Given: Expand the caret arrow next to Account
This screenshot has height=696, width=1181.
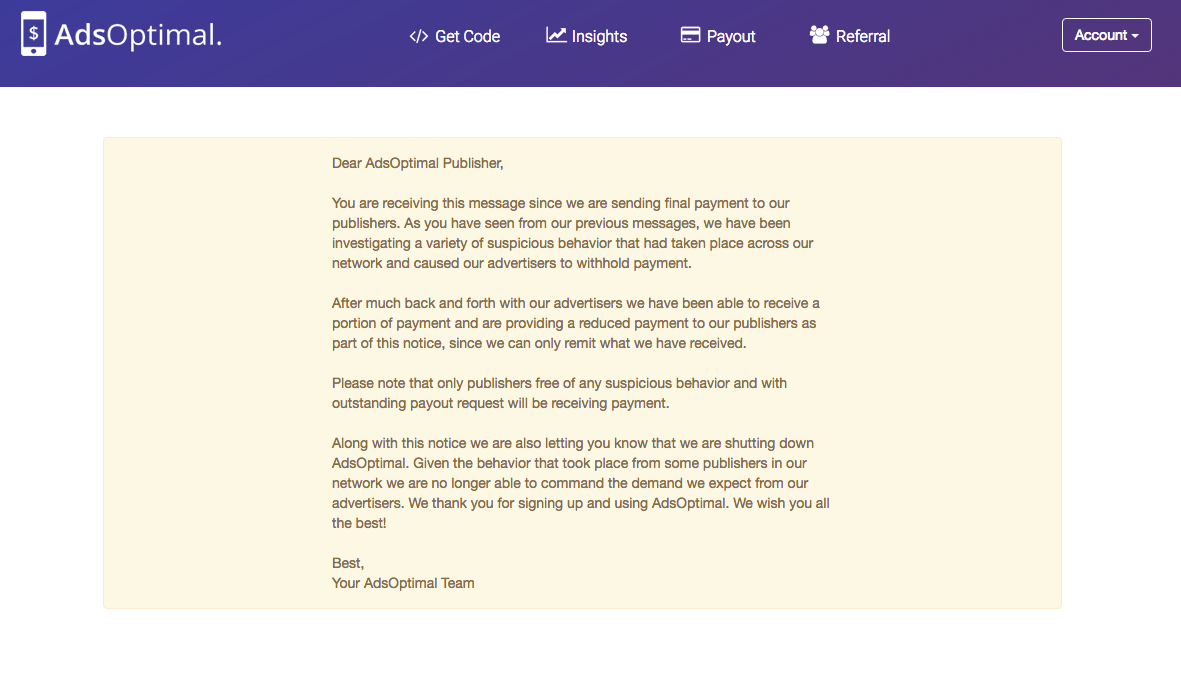Looking at the screenshot, I should (x=1135, y=36).
